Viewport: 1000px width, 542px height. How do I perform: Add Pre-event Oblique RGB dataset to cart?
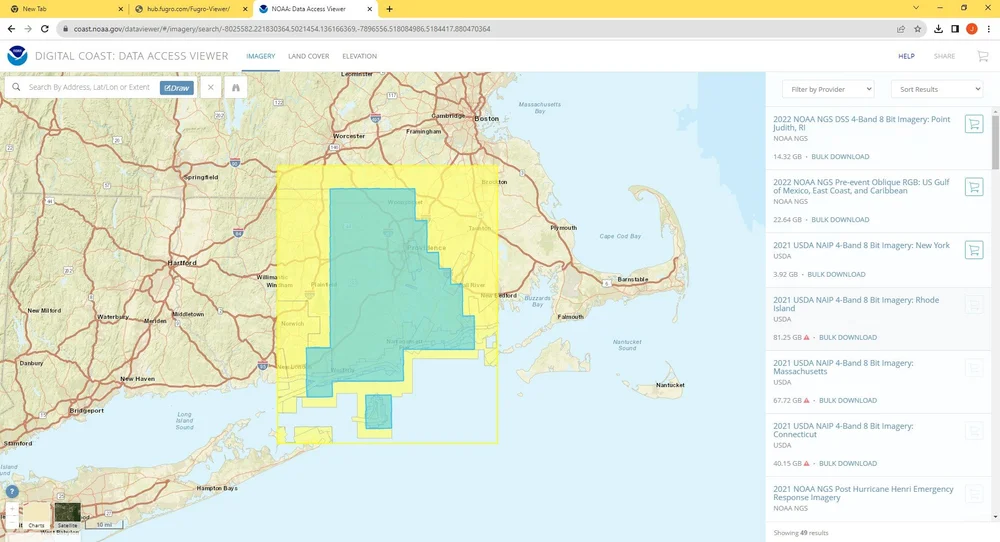point(974,187)
